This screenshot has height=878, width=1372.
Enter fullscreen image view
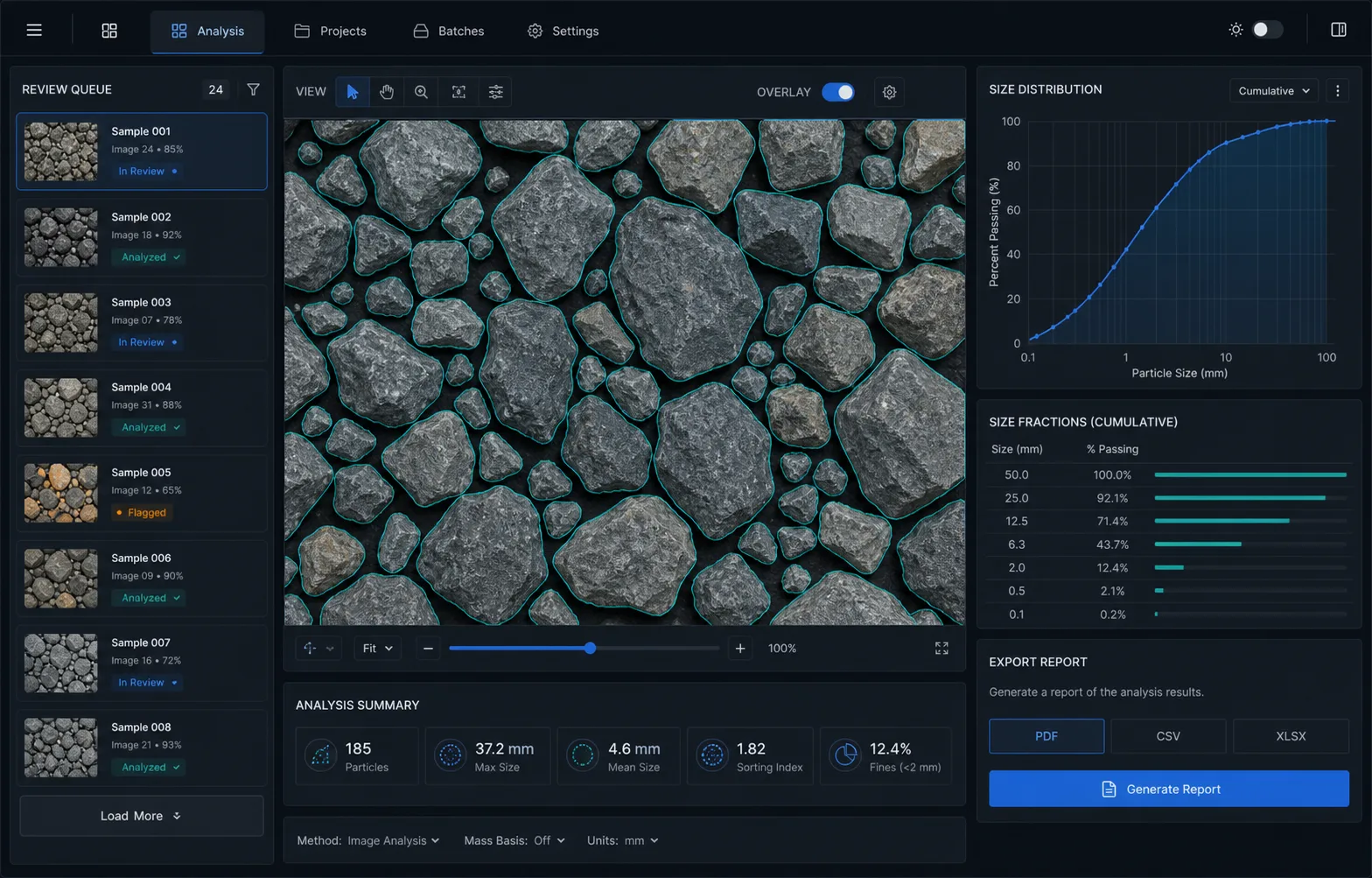941,649
